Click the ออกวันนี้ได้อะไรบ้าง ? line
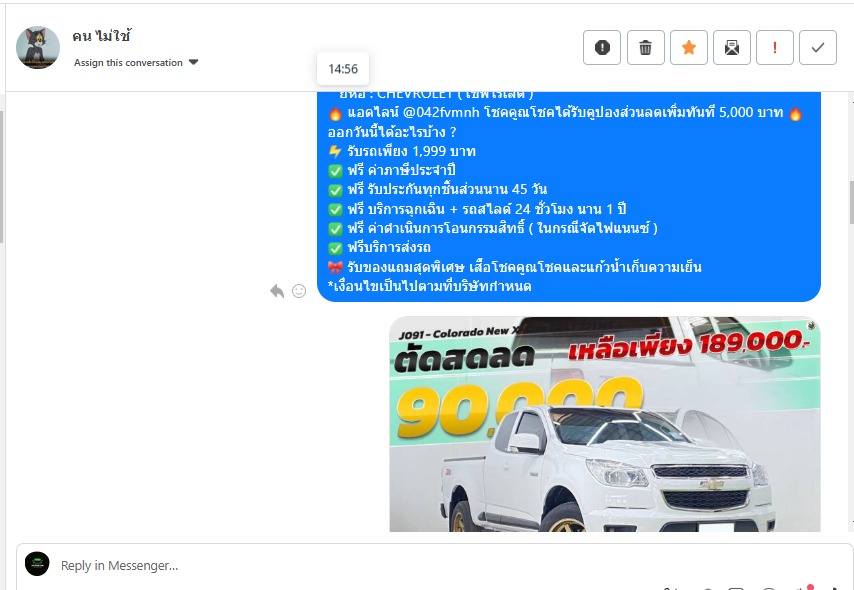The image size is (854, 590). [x=392, y=132]
